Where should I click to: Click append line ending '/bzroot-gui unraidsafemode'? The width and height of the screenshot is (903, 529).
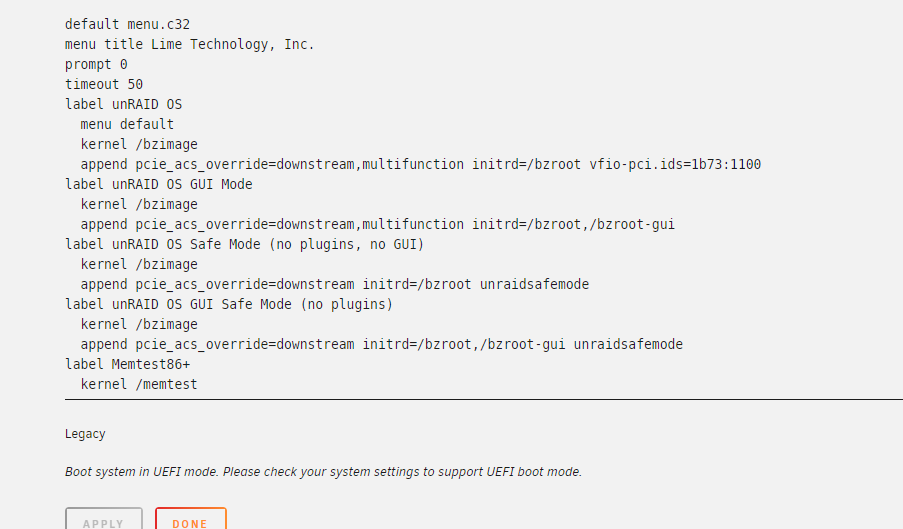[x=382, y=344]
